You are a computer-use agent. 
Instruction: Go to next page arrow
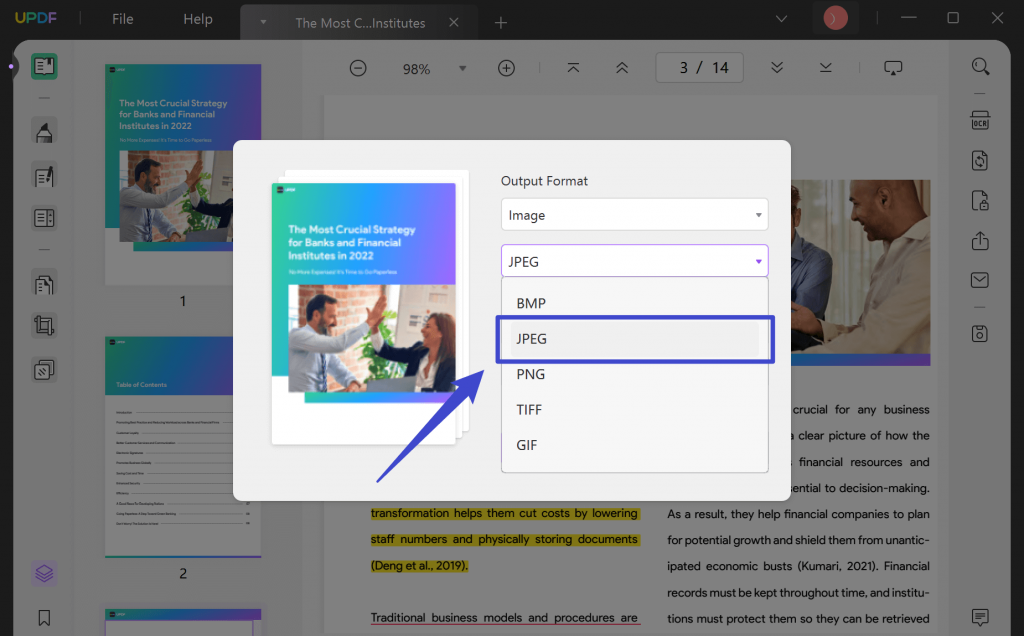click(x=776, y=67)
